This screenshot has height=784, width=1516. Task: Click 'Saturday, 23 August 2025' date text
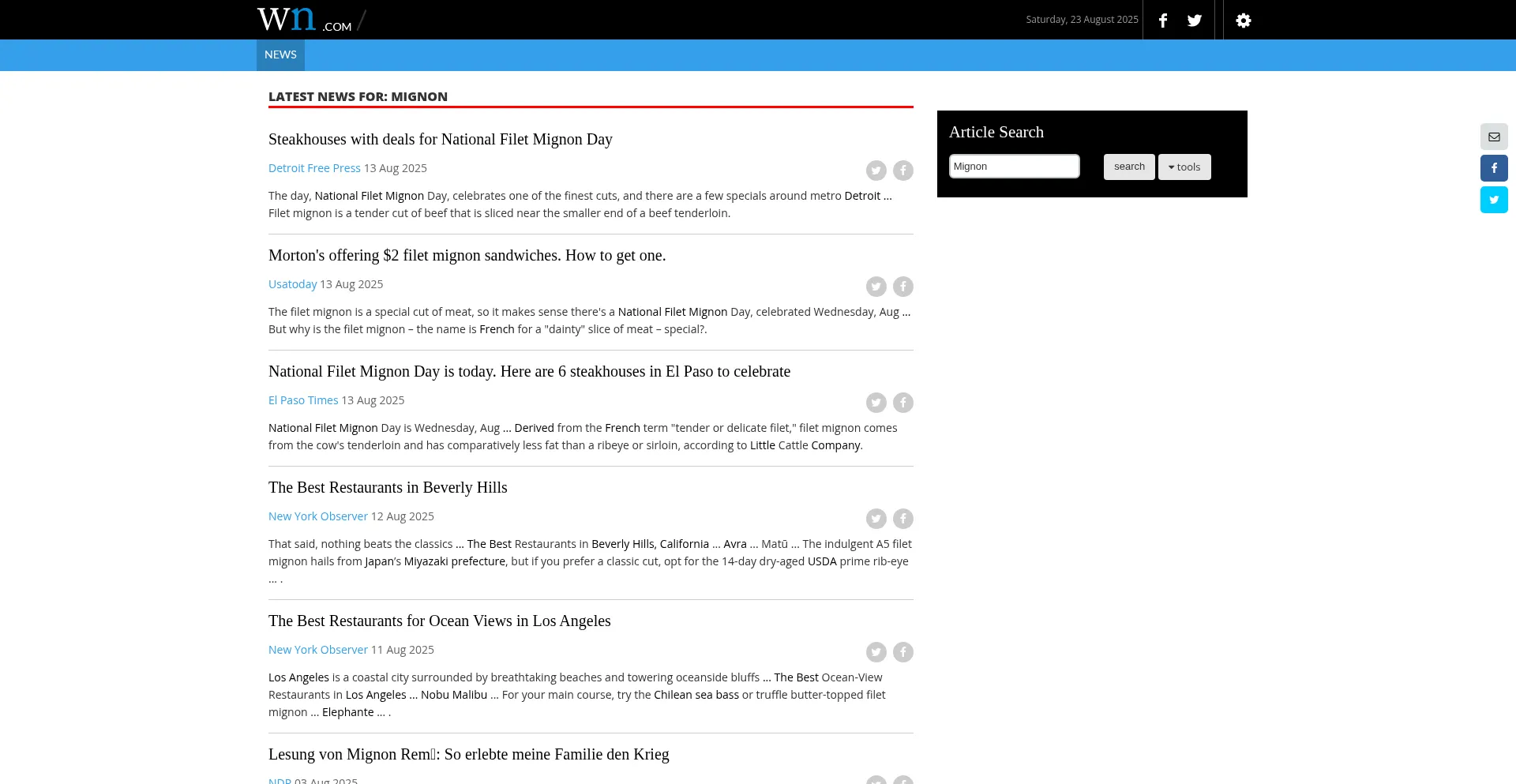[1082, 20]
